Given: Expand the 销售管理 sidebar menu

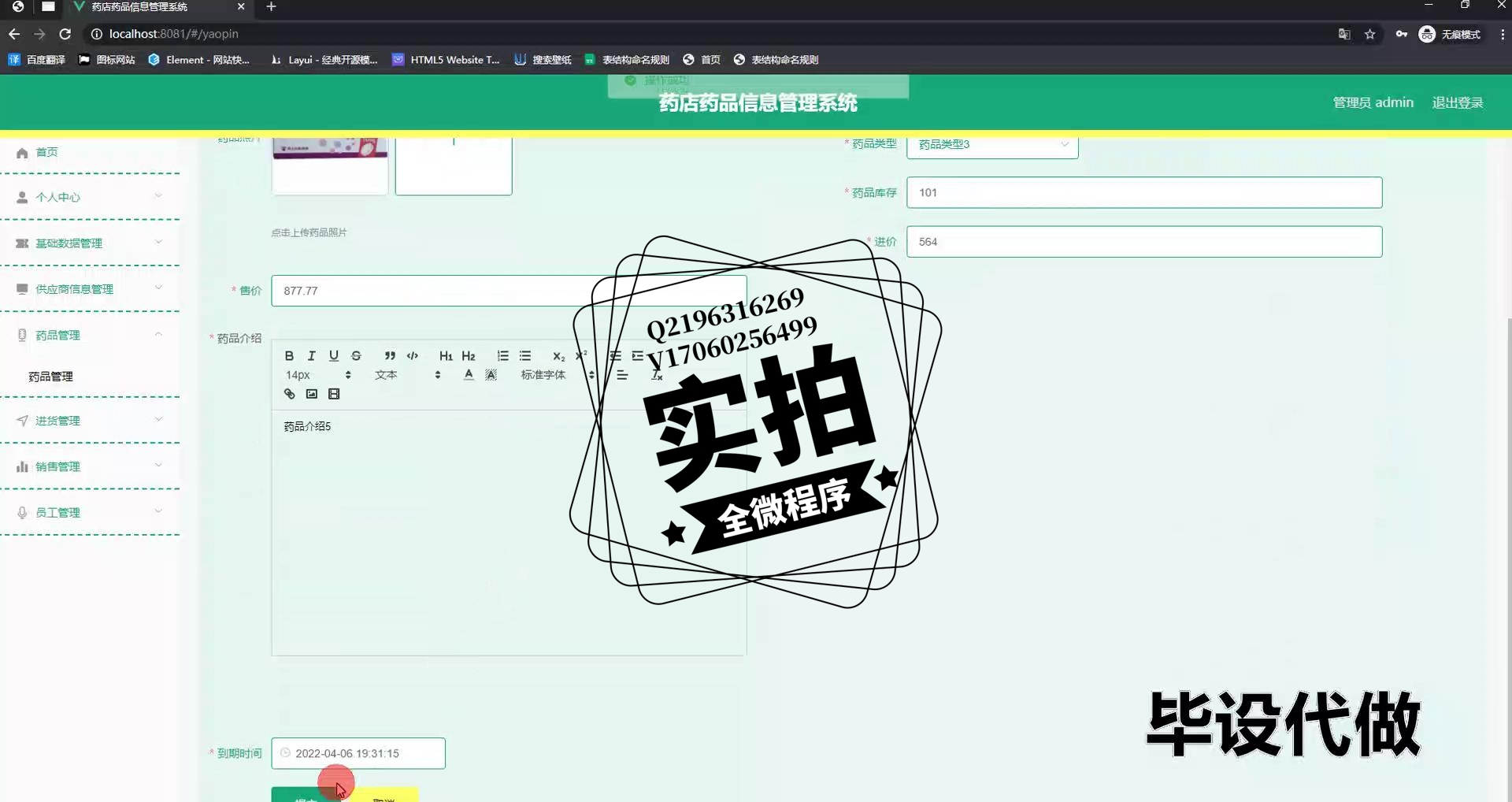Looking at the screenshot, I should coord(90,466).
